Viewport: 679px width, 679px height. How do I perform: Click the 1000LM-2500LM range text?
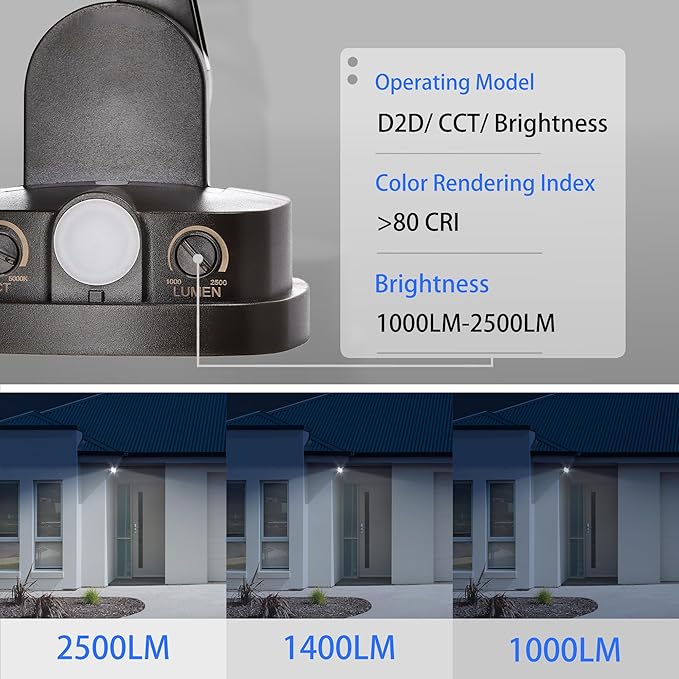[x=465, y=324]
